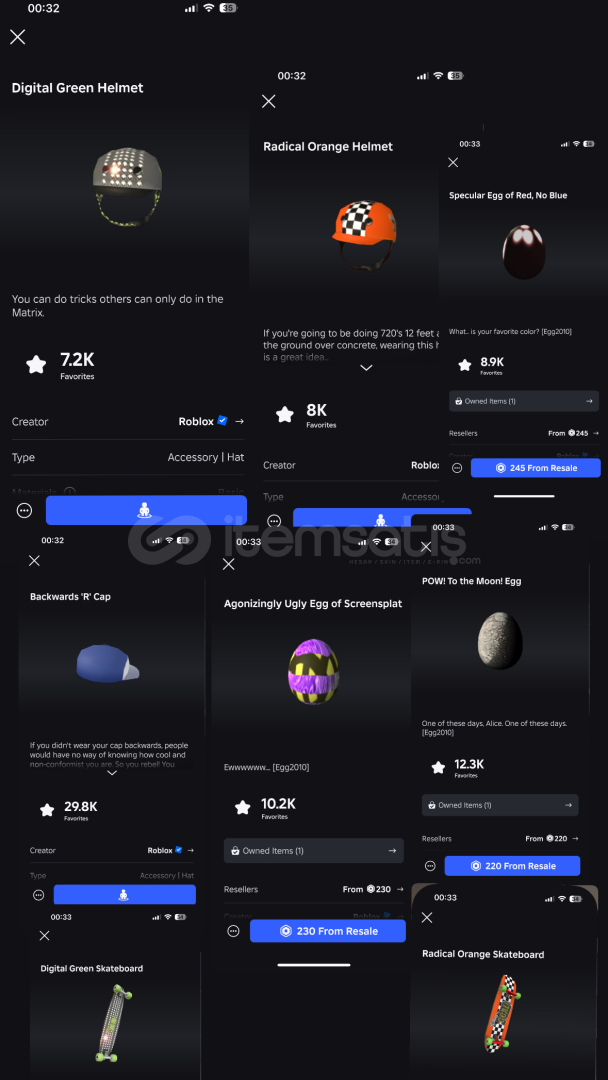
Task: Open Owned Items for Specular Egg of Red
Action: [523, 401]
